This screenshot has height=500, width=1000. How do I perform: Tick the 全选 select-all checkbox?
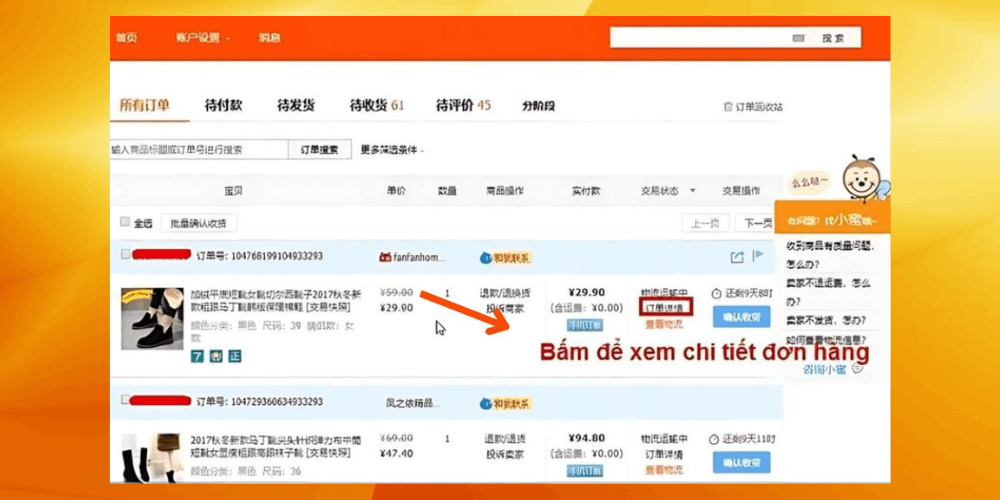tap(125, 222)
